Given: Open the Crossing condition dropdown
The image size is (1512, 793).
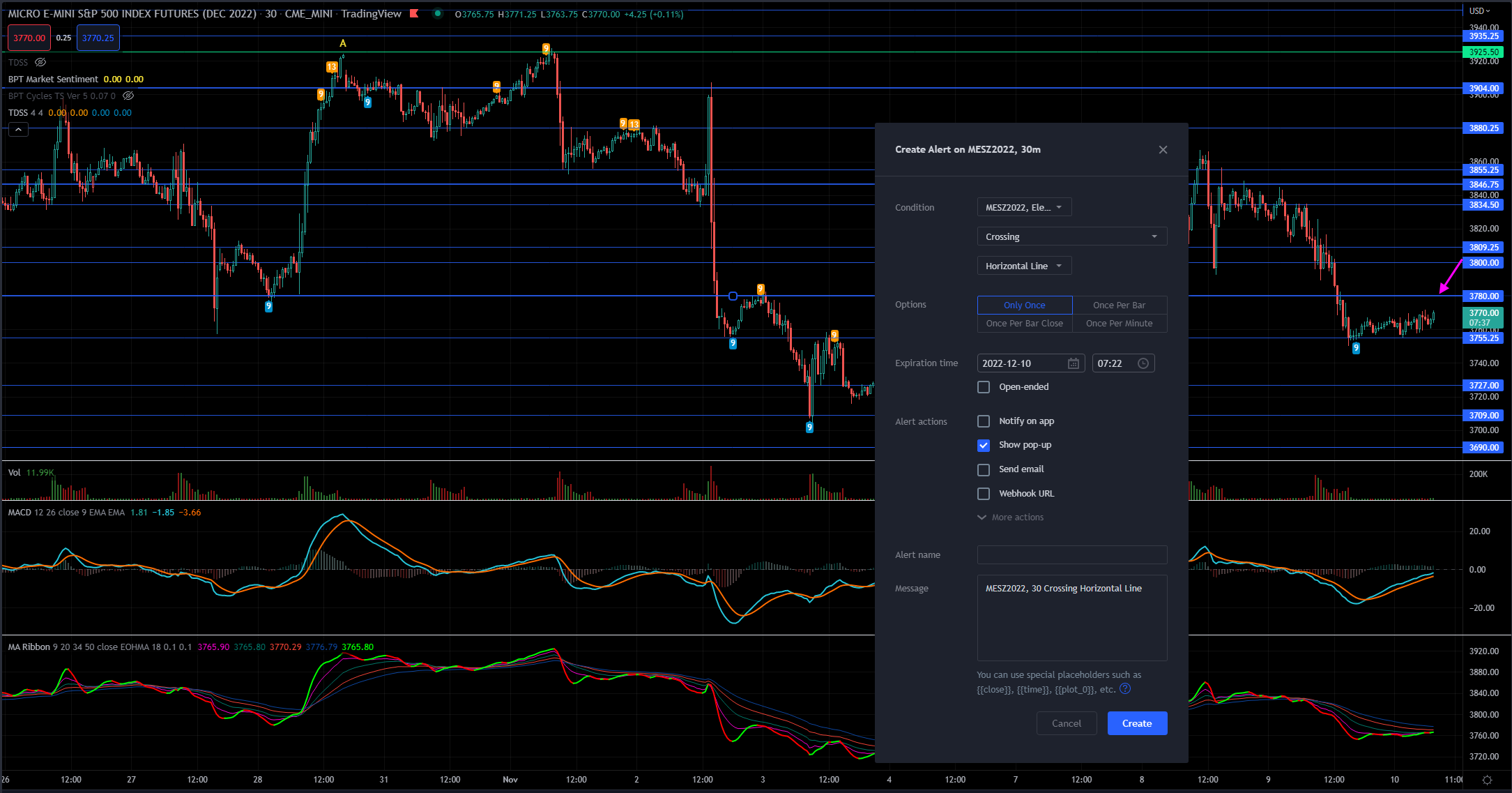Looking at the screenshot, I should [x=1071, y=236].
